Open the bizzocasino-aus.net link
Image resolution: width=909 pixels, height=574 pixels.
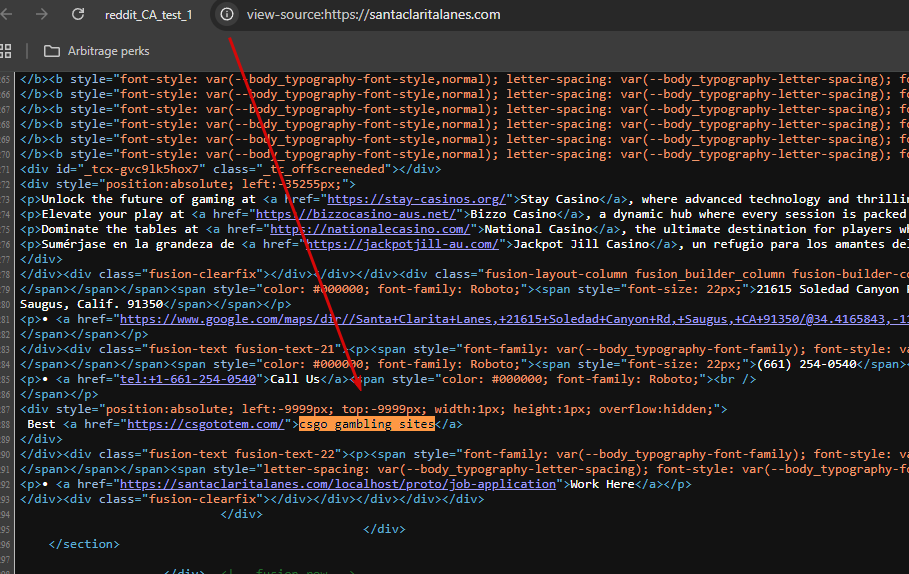coord(356,214)
